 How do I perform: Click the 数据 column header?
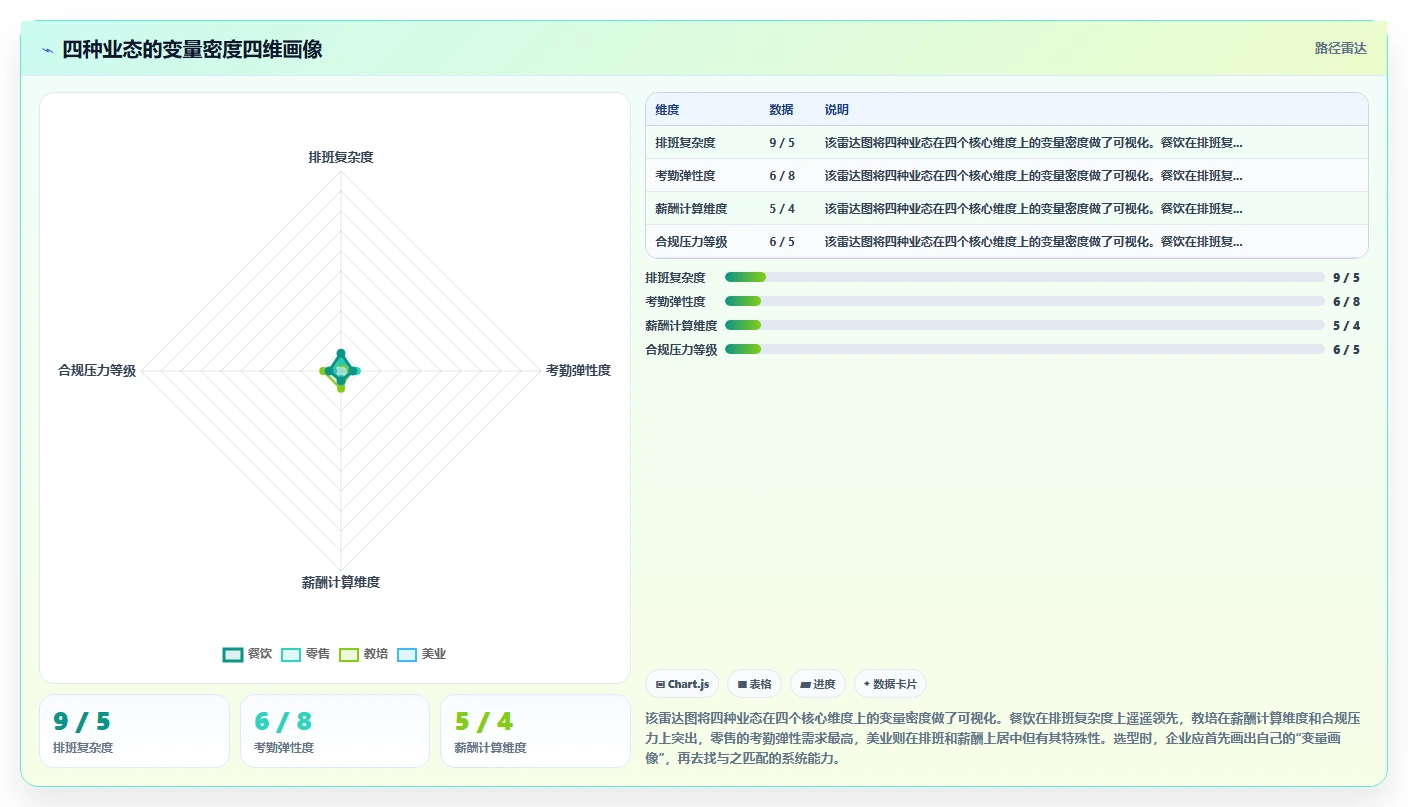[x=781, y=110]
